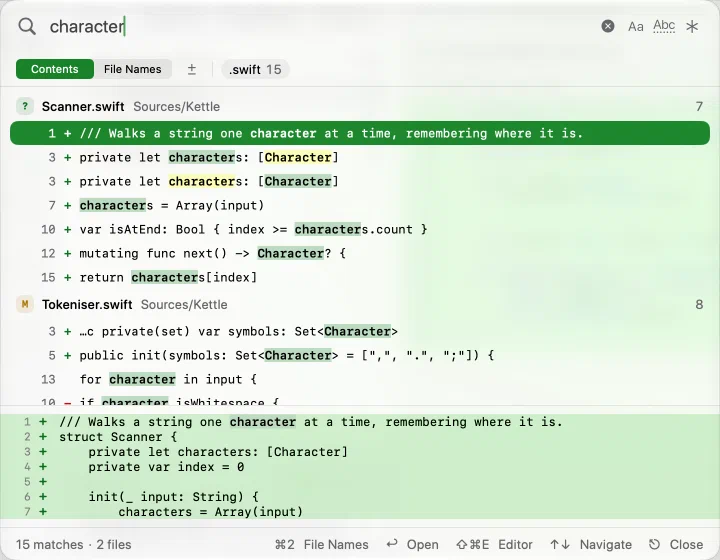Screen dimensions: 720x560
Task: Clear the search field with the X icon
Action: [608, 26]
